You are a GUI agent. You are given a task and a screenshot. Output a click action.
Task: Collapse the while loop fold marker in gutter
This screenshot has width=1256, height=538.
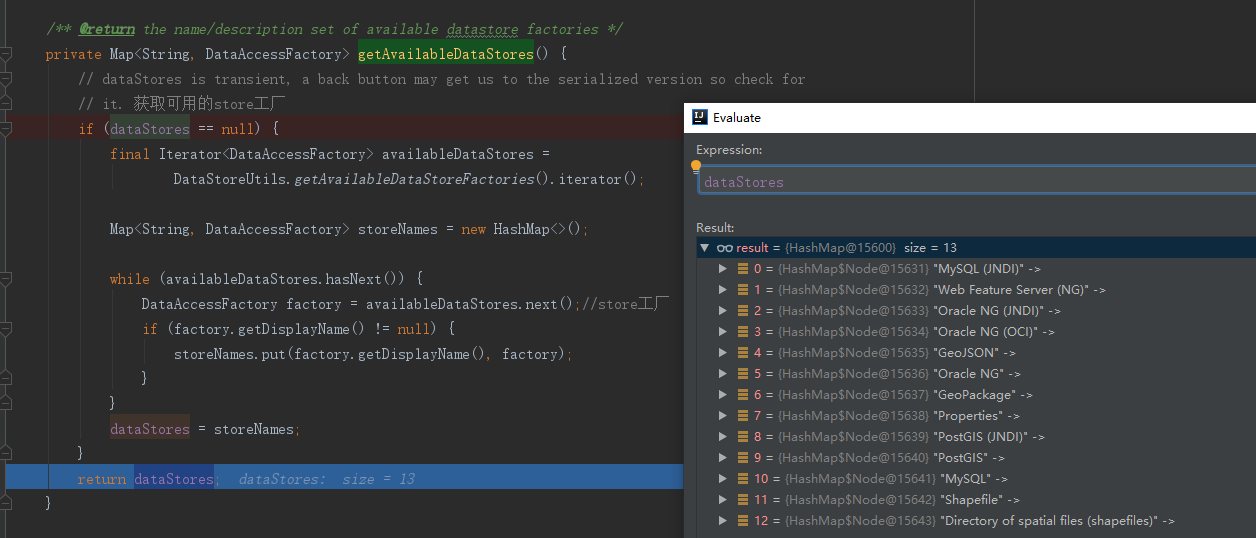click(5, 278)
